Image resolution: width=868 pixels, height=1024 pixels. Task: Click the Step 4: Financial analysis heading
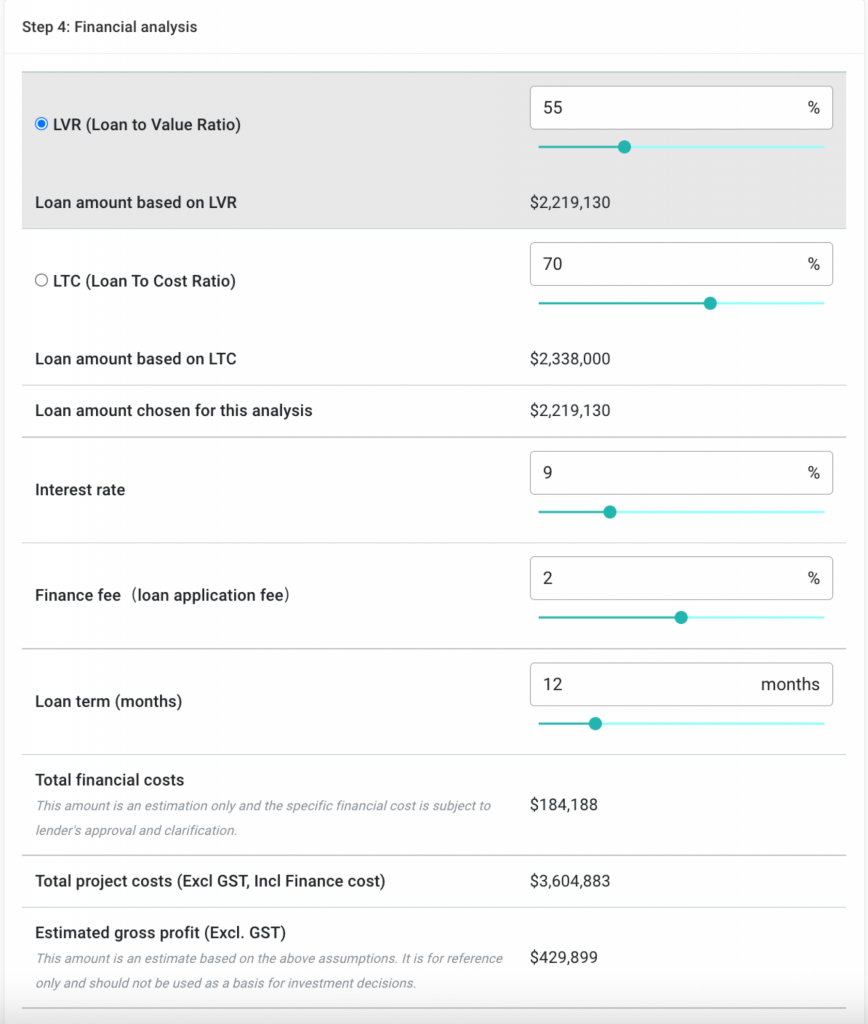coord(110,27)
